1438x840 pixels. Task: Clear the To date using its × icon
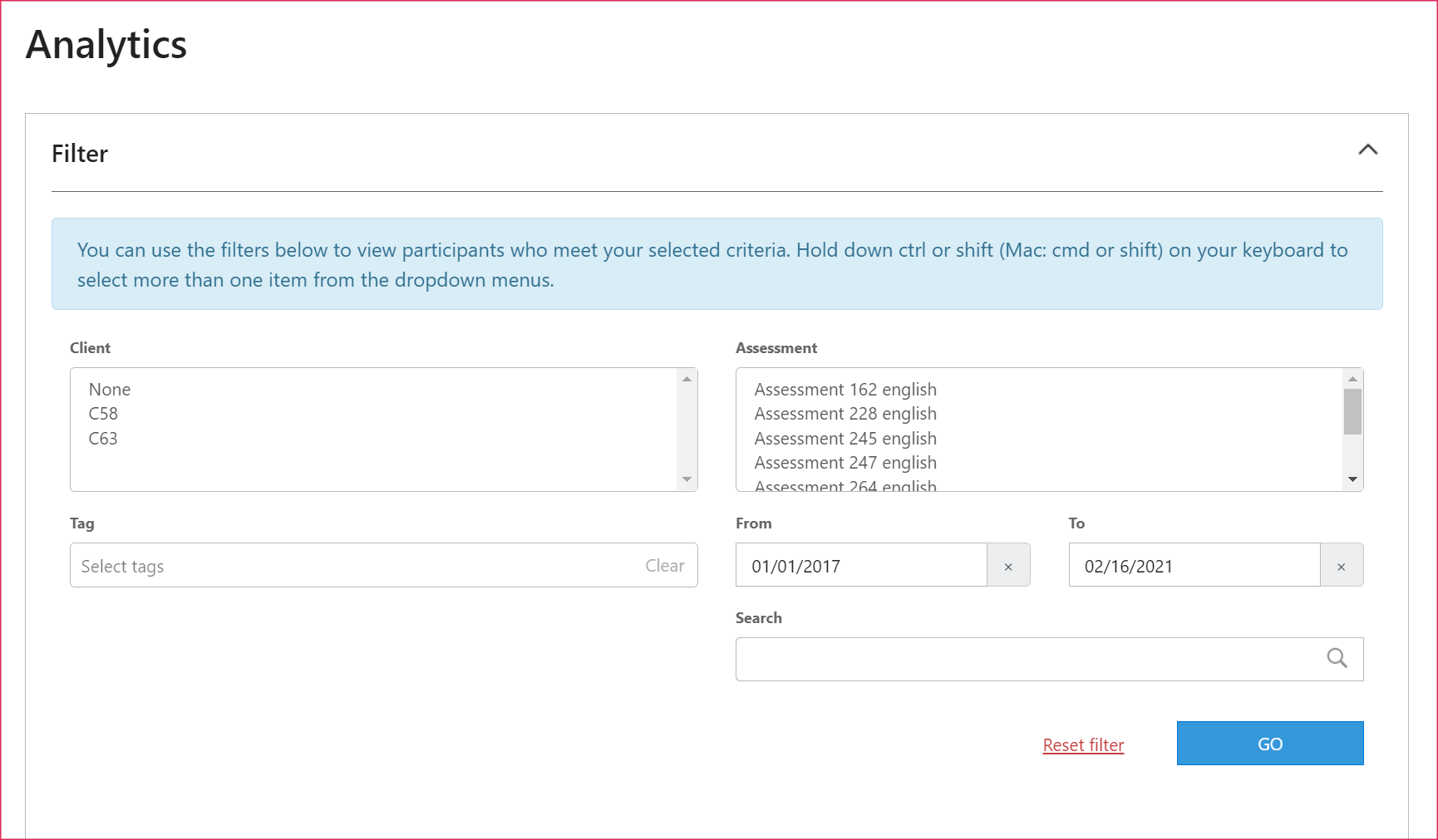click(x=1342, y=566)
